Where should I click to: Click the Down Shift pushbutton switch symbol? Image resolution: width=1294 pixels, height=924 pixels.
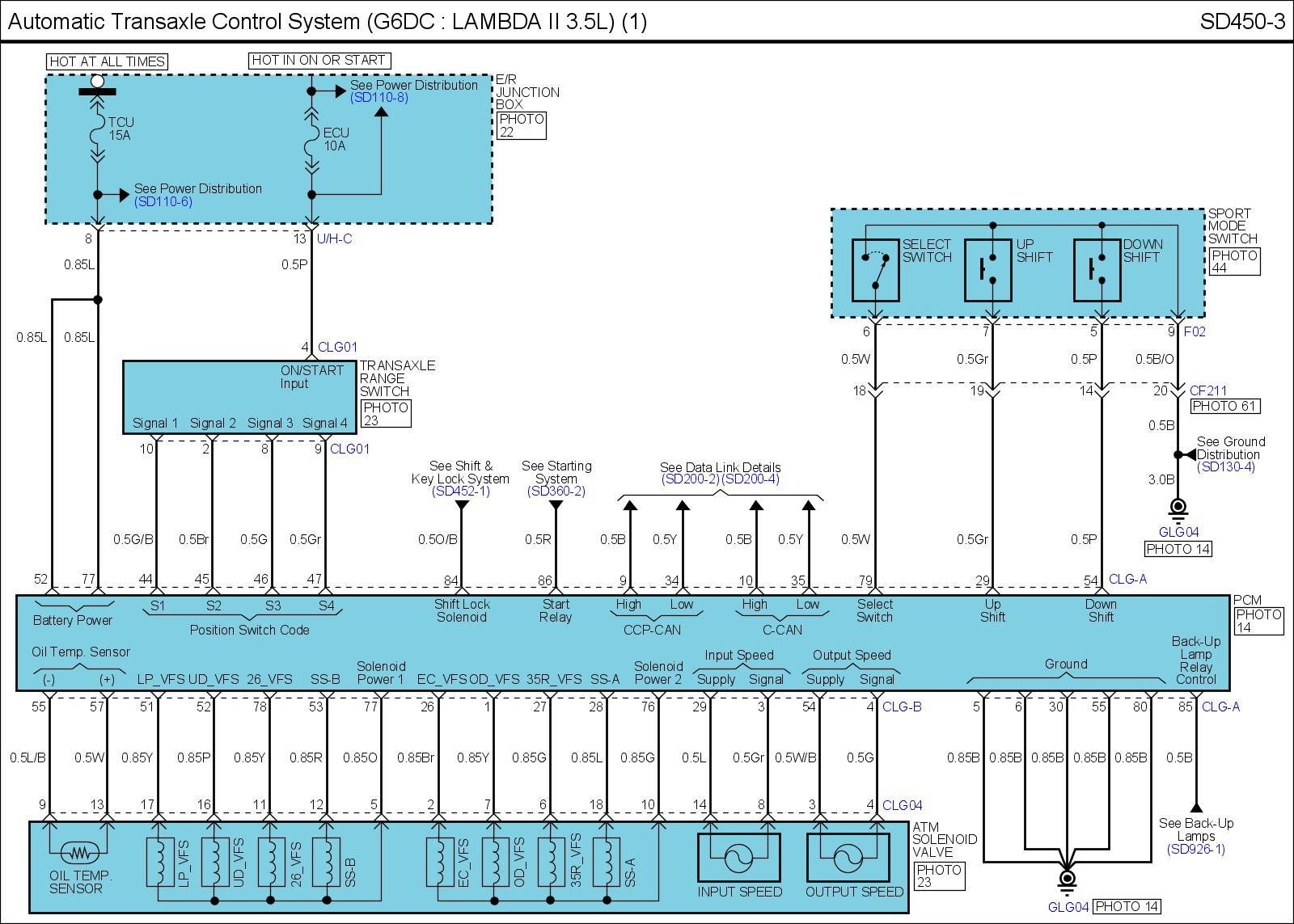(1097, 270)
